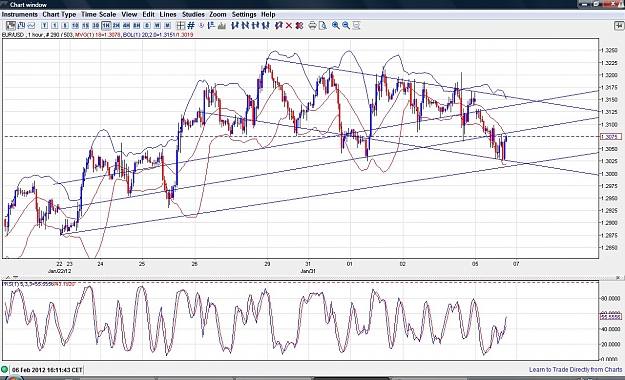Screen dimensions: 625x380
Task: Open the Settings menu
Action: pos(244,14)
